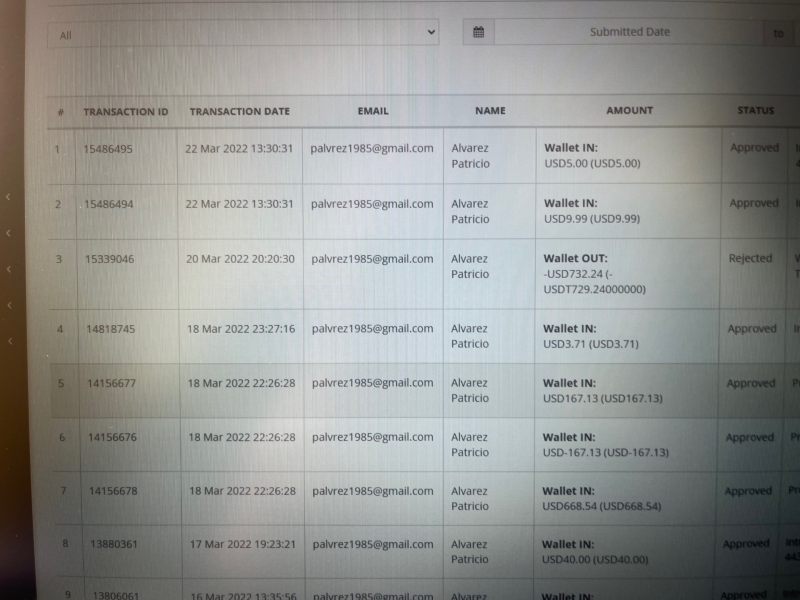800x600 pixels.
Task: Sort by STATUS column header
Action: [756, 110]
